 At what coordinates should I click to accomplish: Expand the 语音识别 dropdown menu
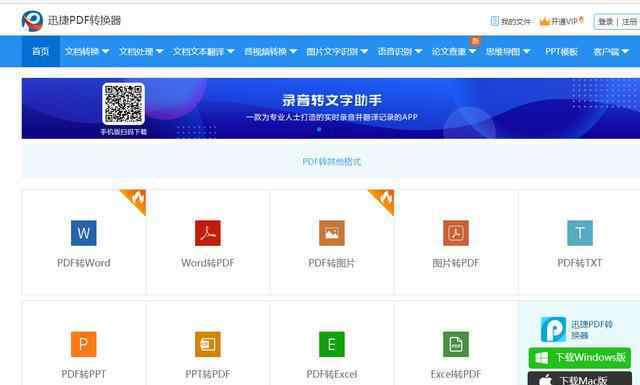point(400,51)
